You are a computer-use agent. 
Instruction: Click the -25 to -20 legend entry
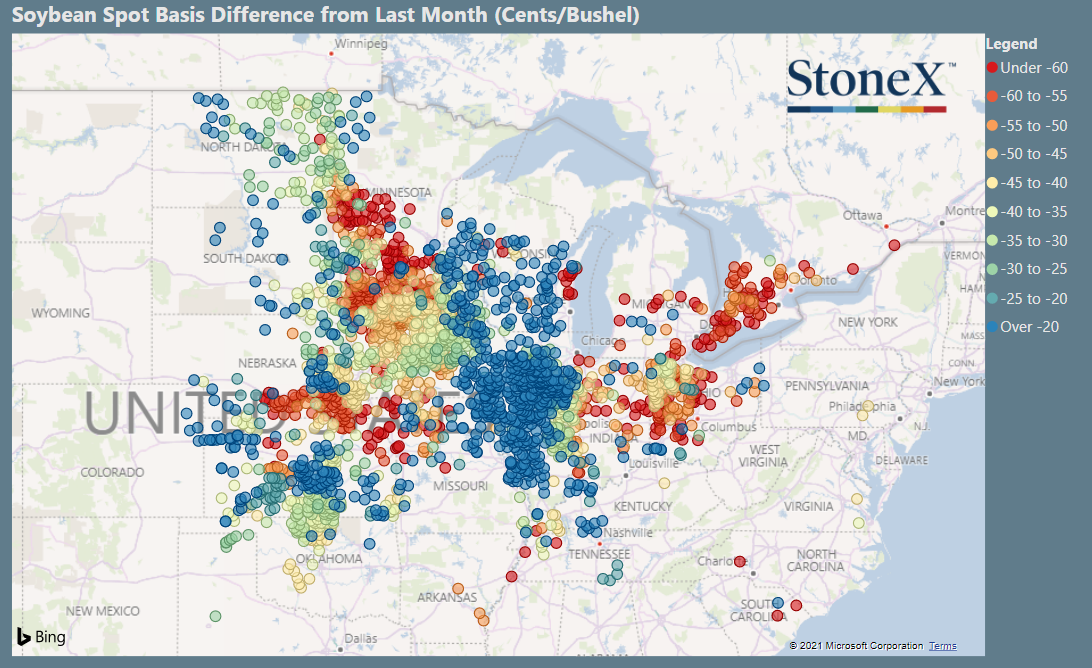tap(1027, 298)
